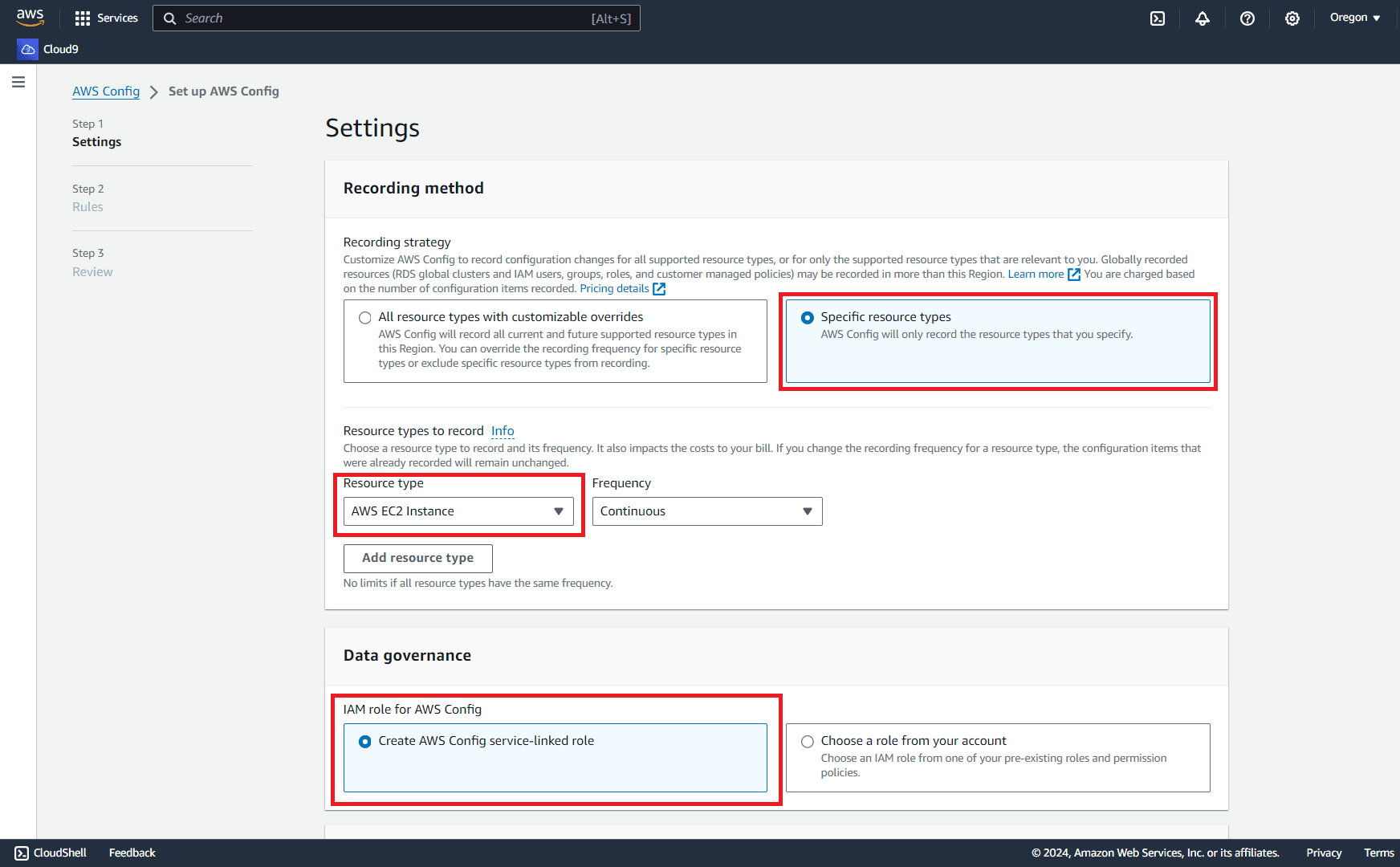Click the Recording method heading

pos(413,188)
